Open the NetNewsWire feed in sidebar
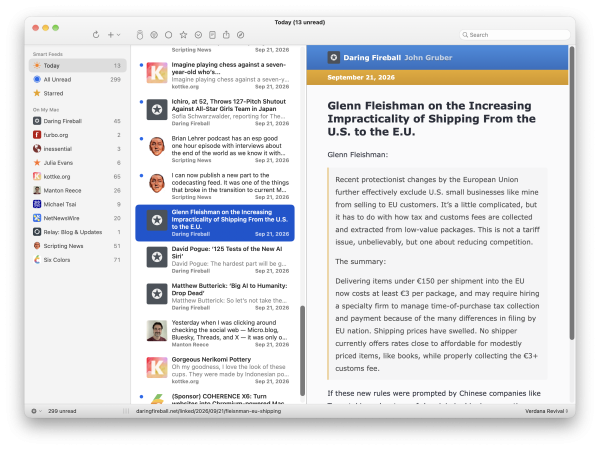 (78, 218)
